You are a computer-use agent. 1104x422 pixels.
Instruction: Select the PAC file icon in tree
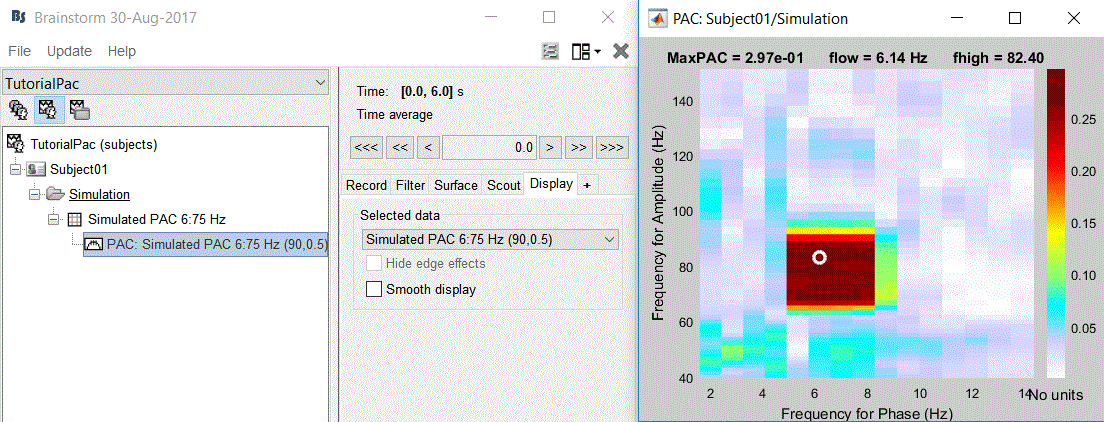click(93, 243)
